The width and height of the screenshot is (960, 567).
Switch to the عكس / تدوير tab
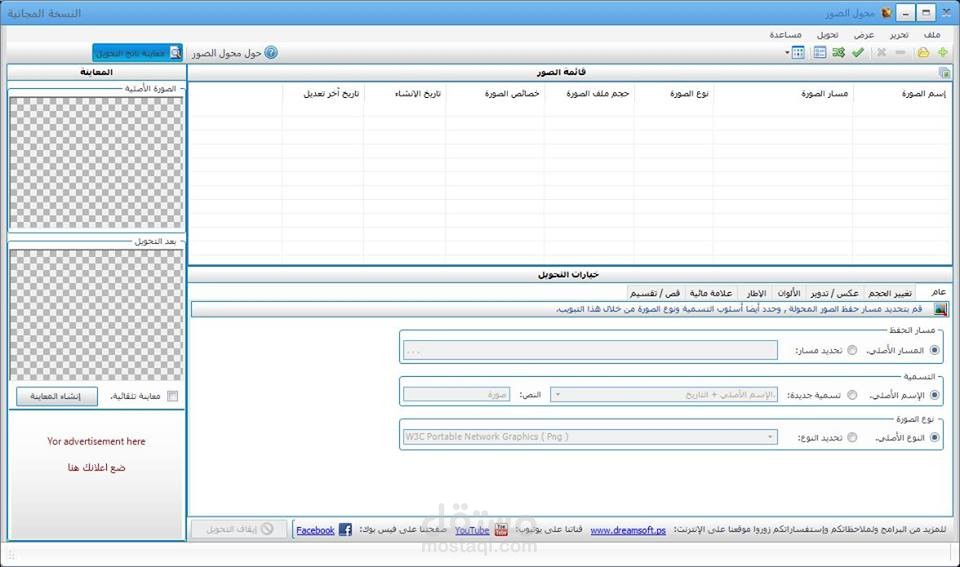pos(835,293)
